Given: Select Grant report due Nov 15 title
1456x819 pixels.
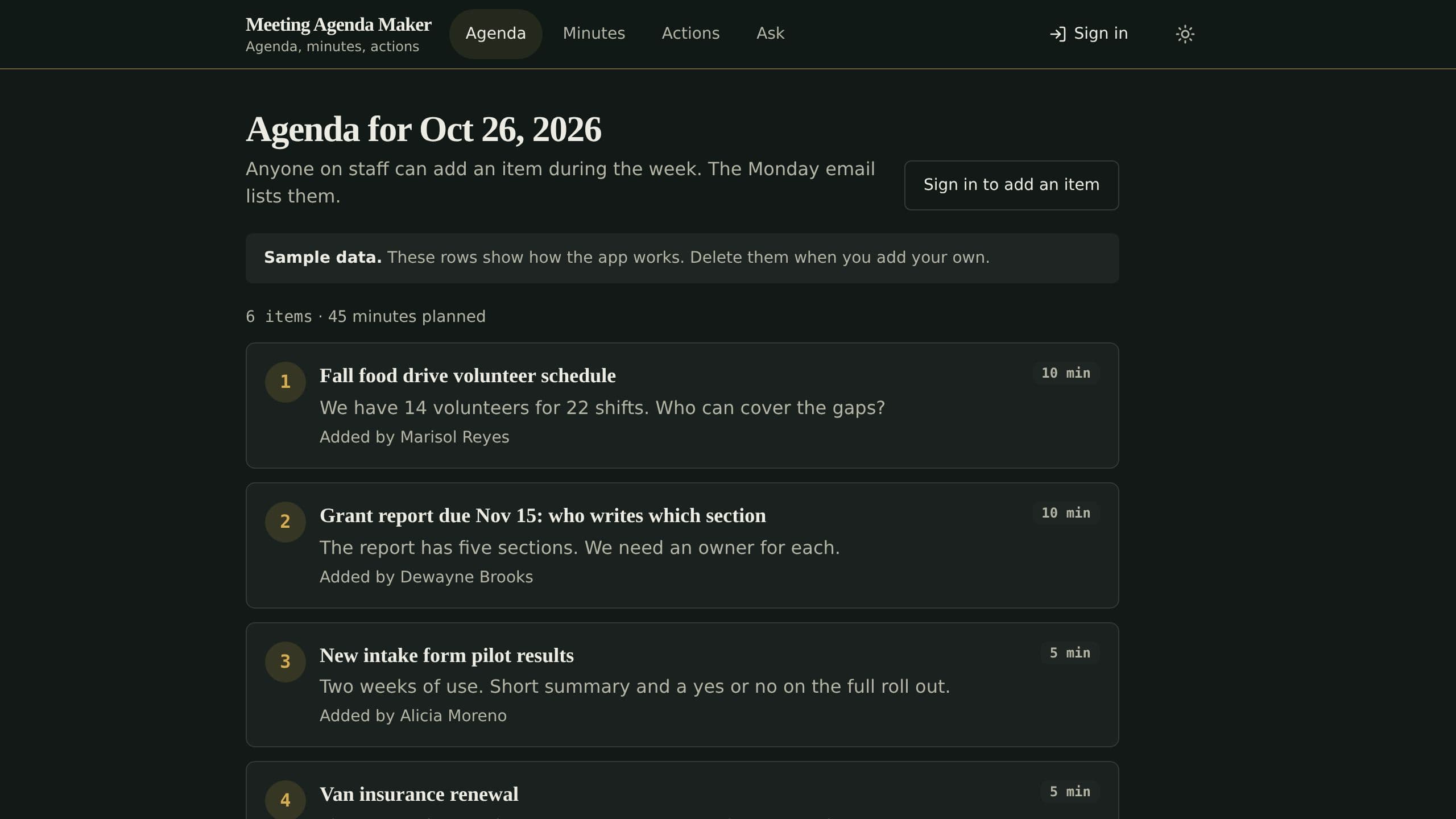Looking at the screenshot, I should pos(543,516).
